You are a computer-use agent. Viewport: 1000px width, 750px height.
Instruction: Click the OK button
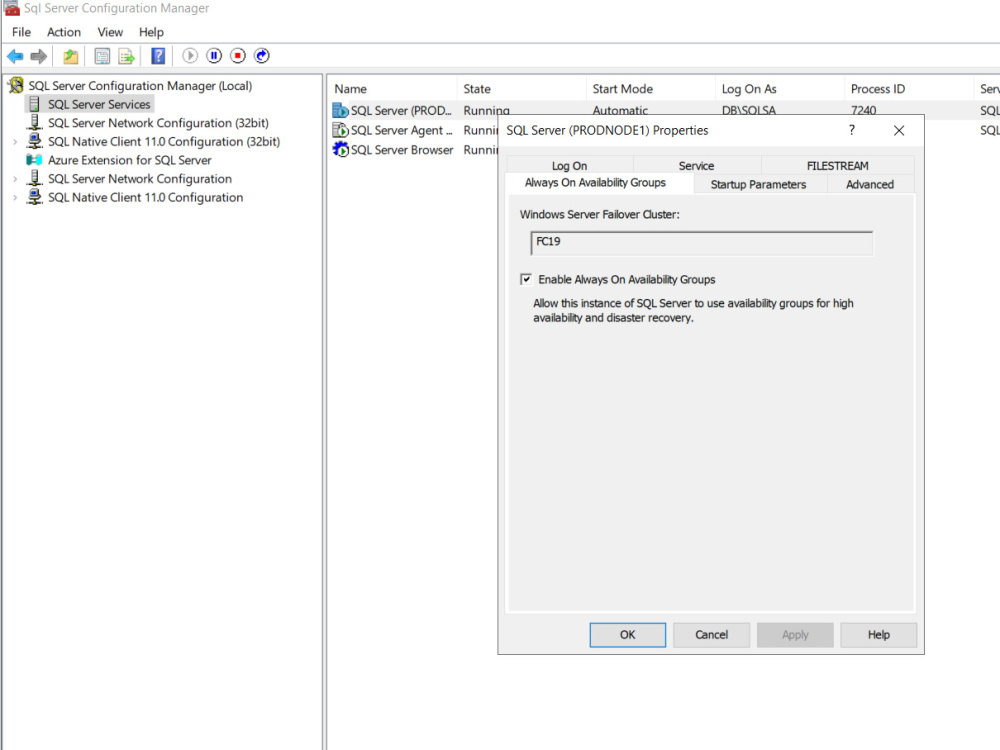pos(628,635)
